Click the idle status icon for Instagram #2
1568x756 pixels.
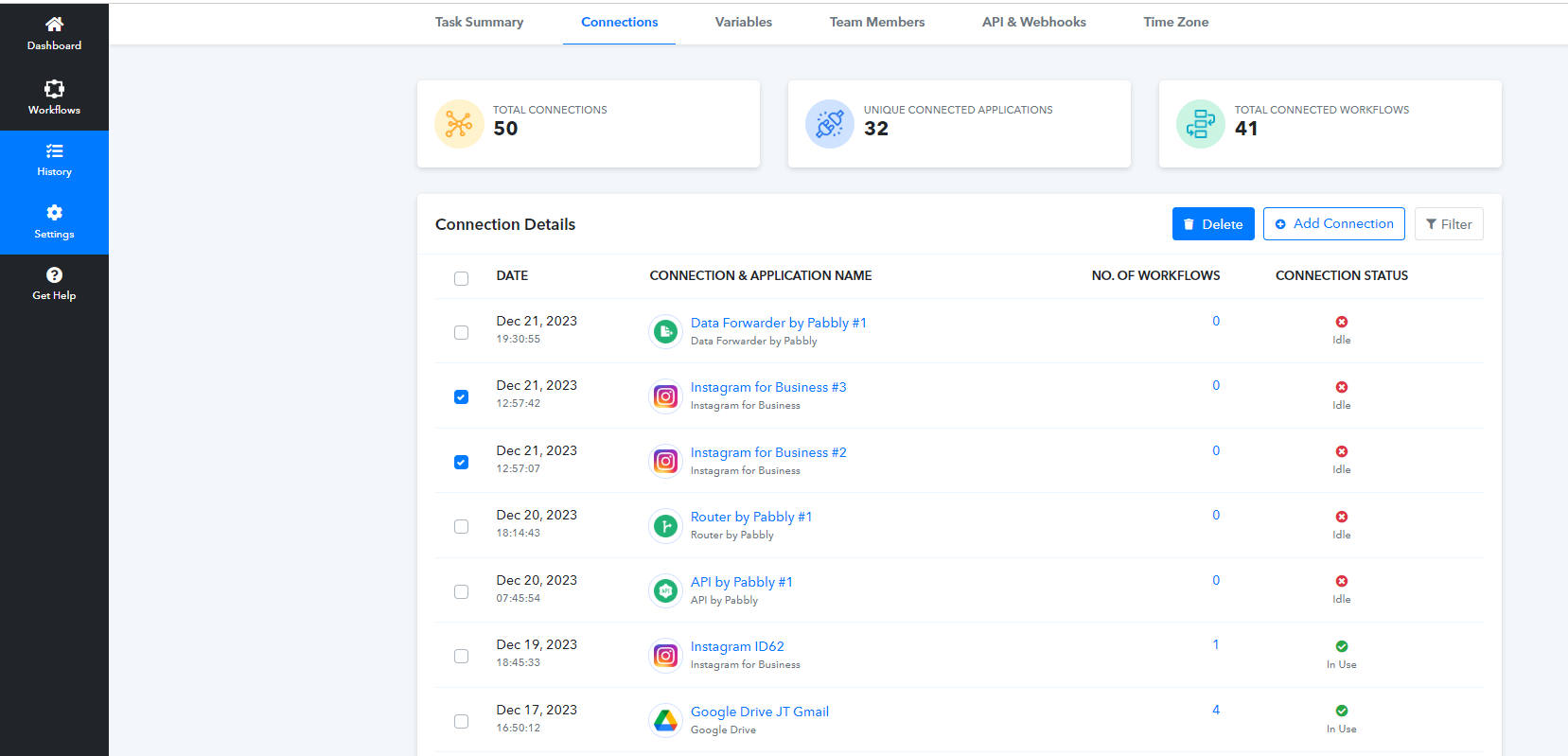[x=1342, y=451]
